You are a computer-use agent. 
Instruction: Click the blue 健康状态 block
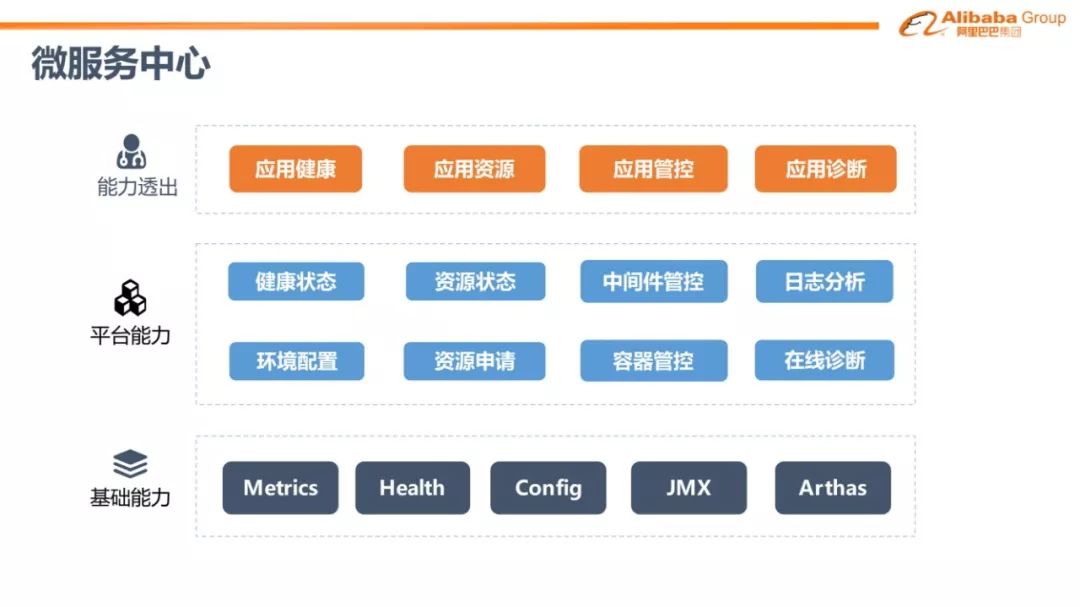(x=295, y=282)
